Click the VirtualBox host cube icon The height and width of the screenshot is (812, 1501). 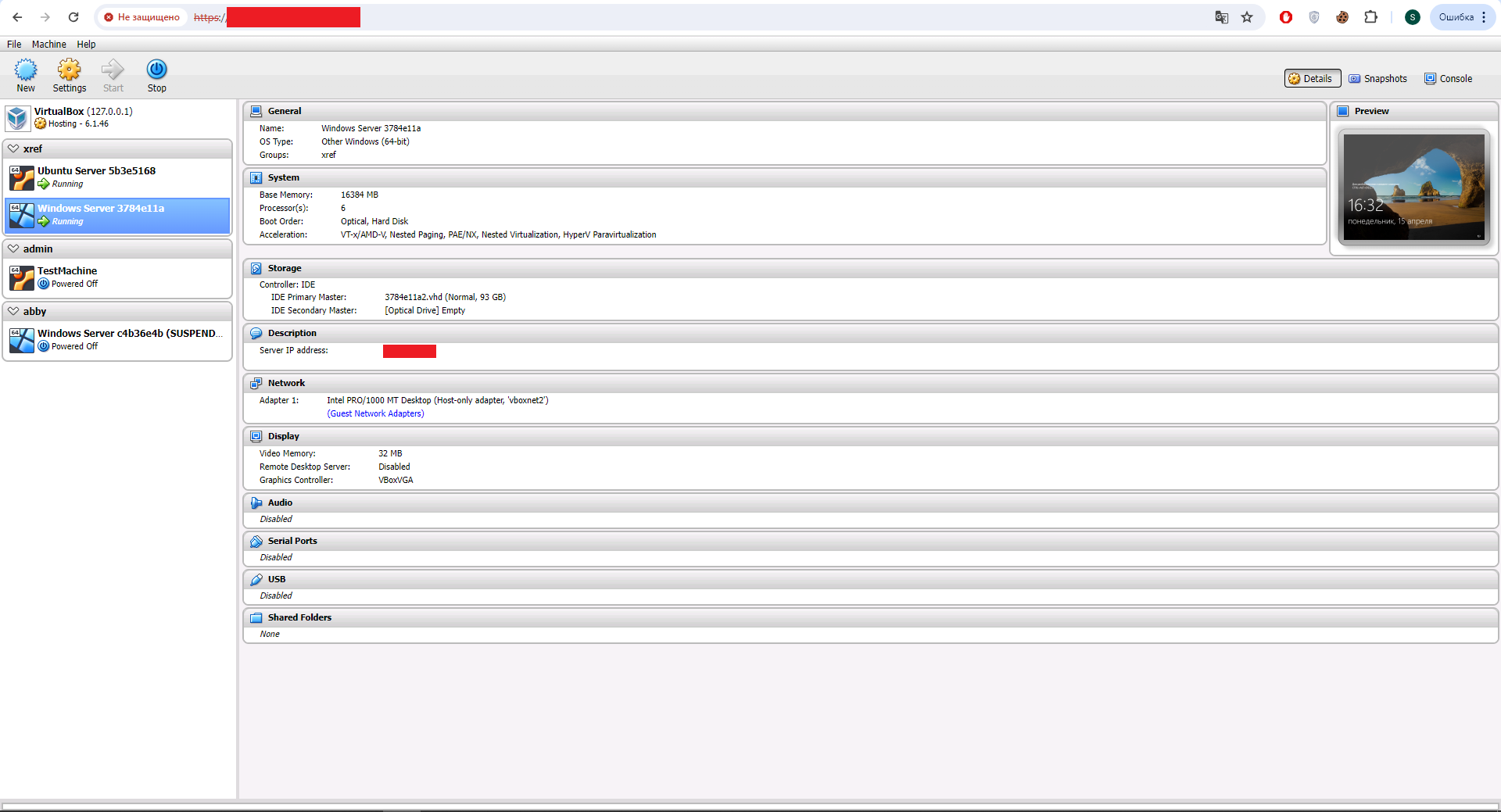tap(17, 118)
